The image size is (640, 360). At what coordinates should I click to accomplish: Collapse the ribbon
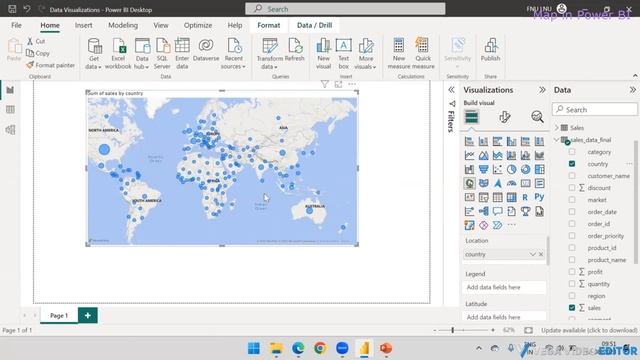click(635, 76)
